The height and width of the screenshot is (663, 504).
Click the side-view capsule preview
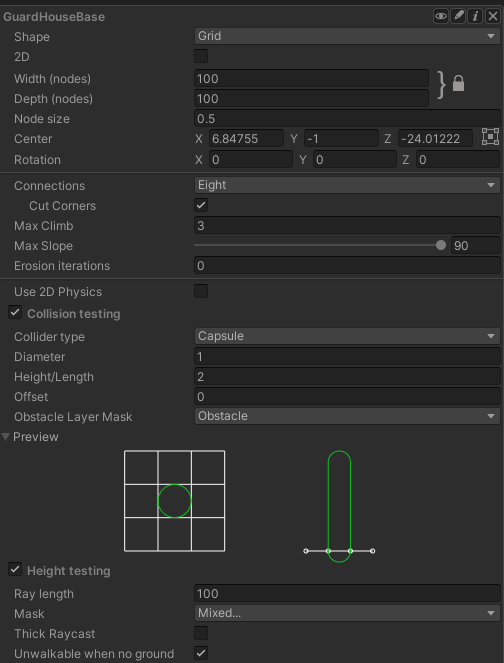pos(339,507)
